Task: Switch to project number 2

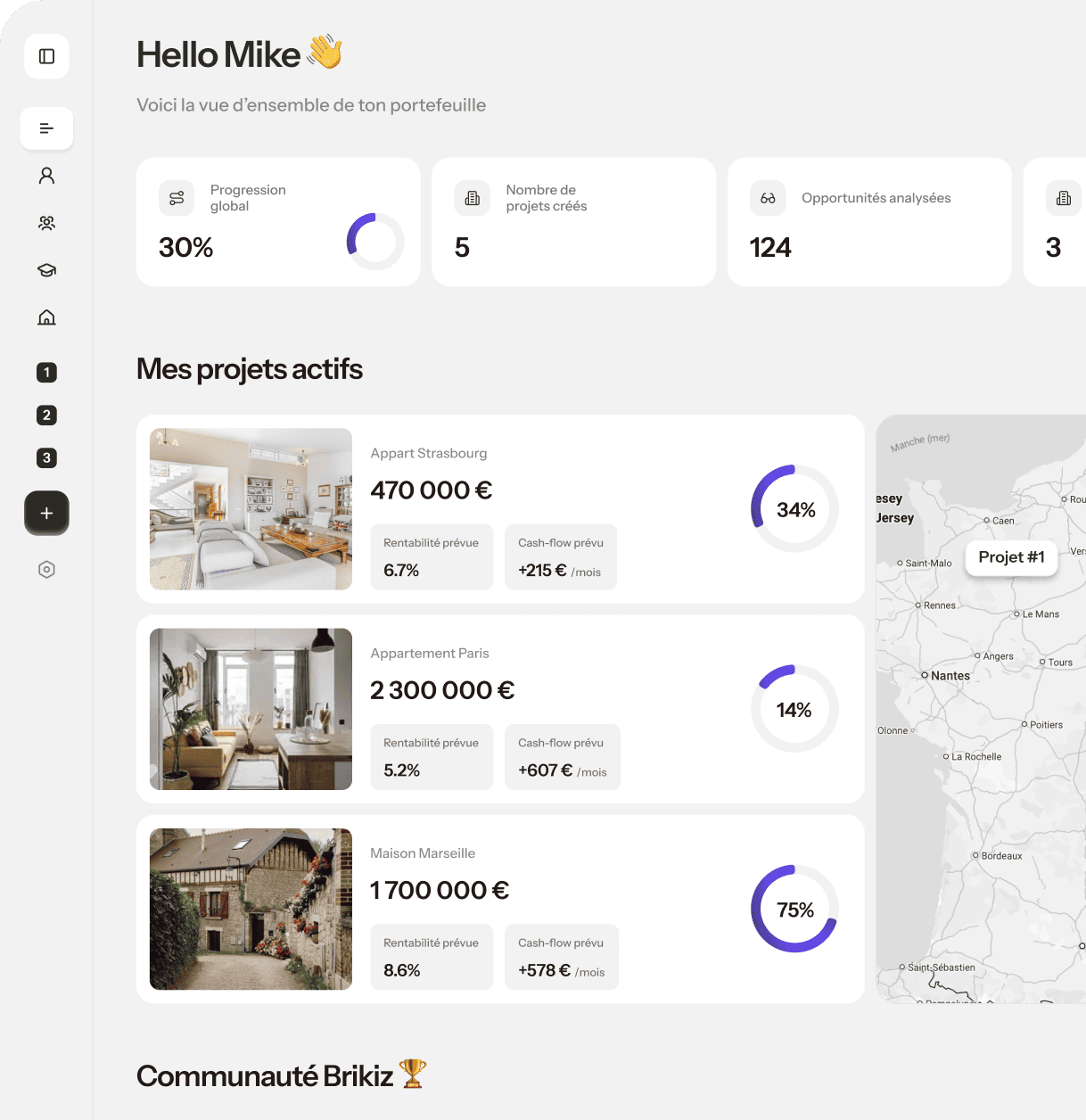Action: pyautogui.click(x=46, y=415)
